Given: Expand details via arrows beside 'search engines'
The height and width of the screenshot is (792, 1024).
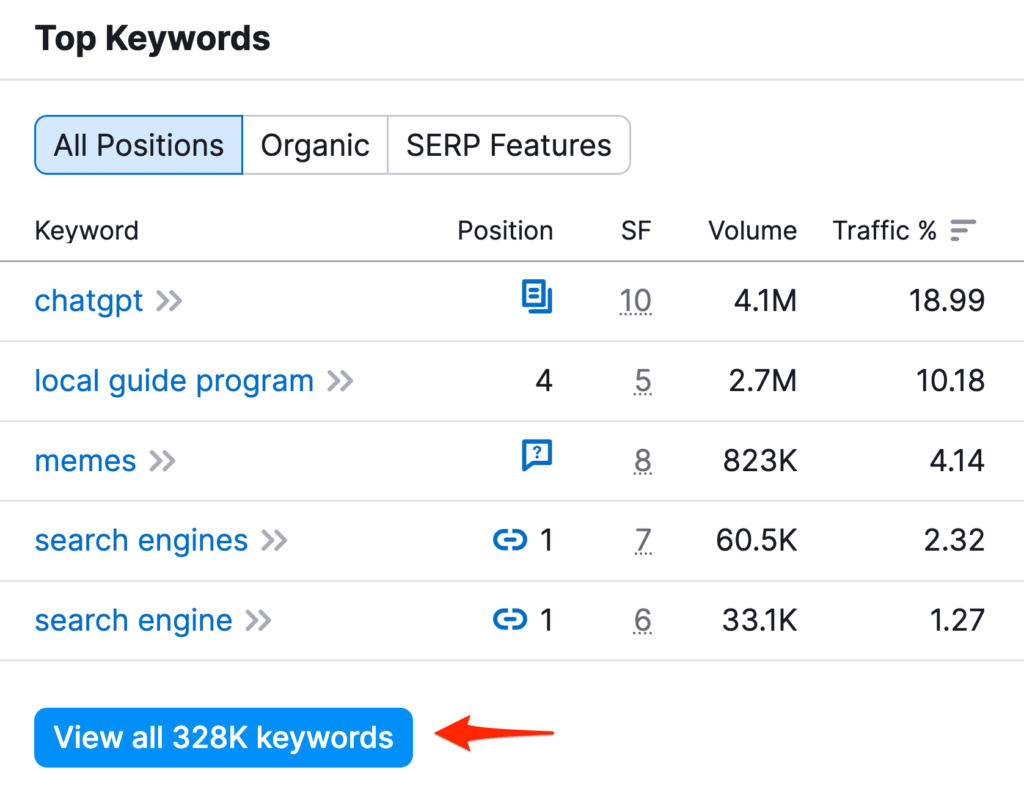Looking at the screenshot, I should pos(271,540).
